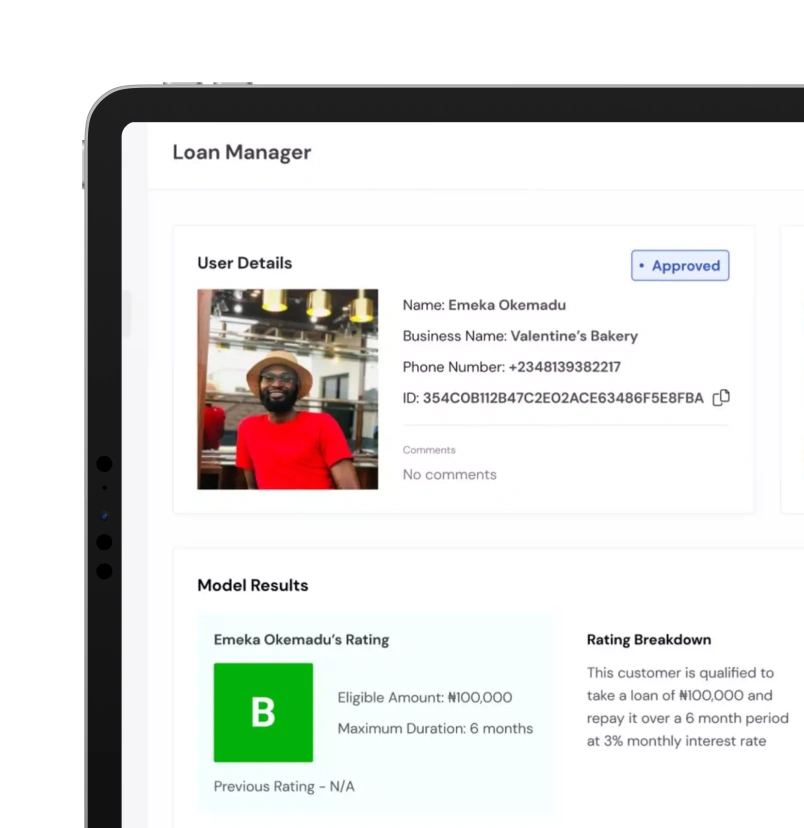The image size is (804, 828).
Task: Select 'Business Name: Valentine's Bakery' text
Action: (520, 336)
